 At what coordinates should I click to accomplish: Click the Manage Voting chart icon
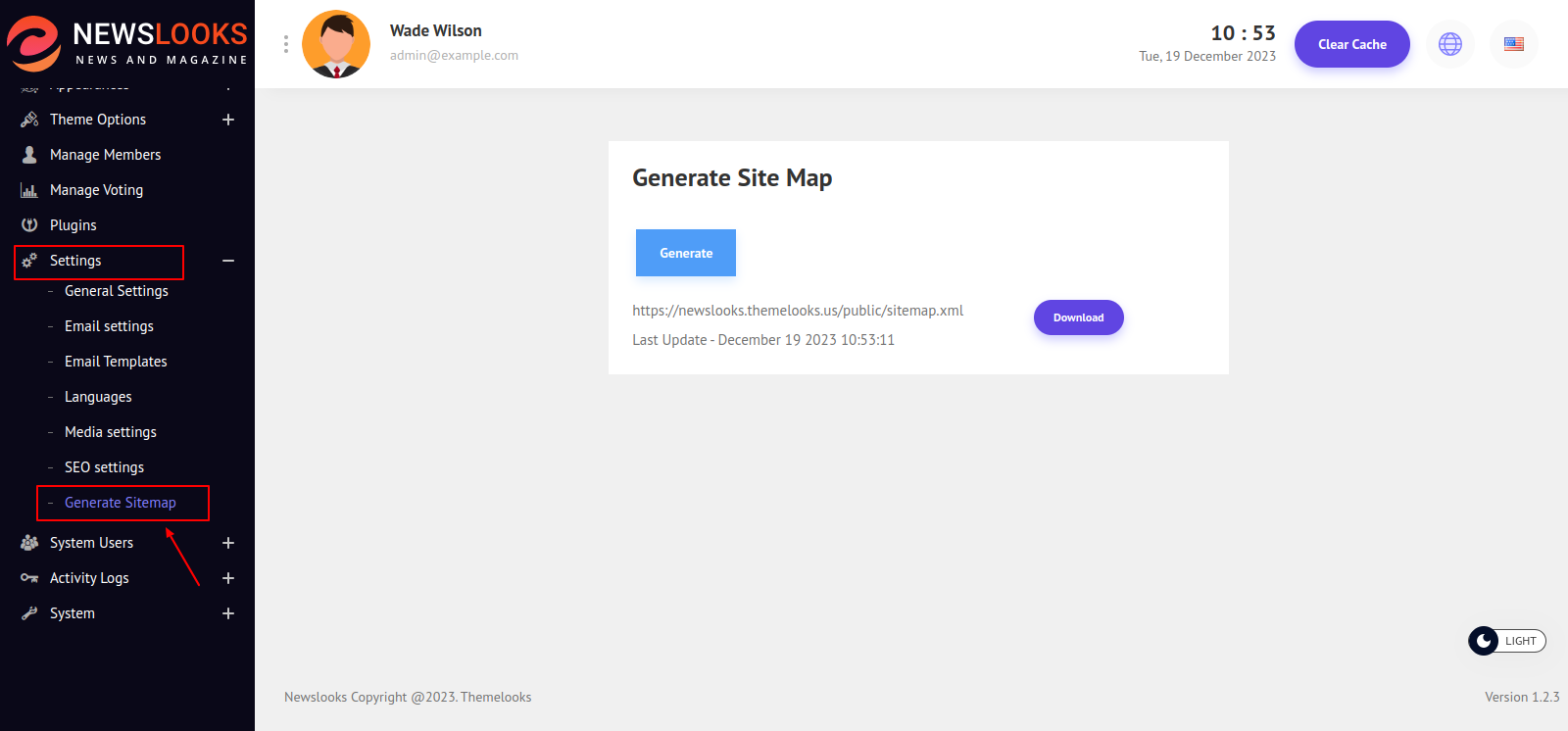point(29,190)
